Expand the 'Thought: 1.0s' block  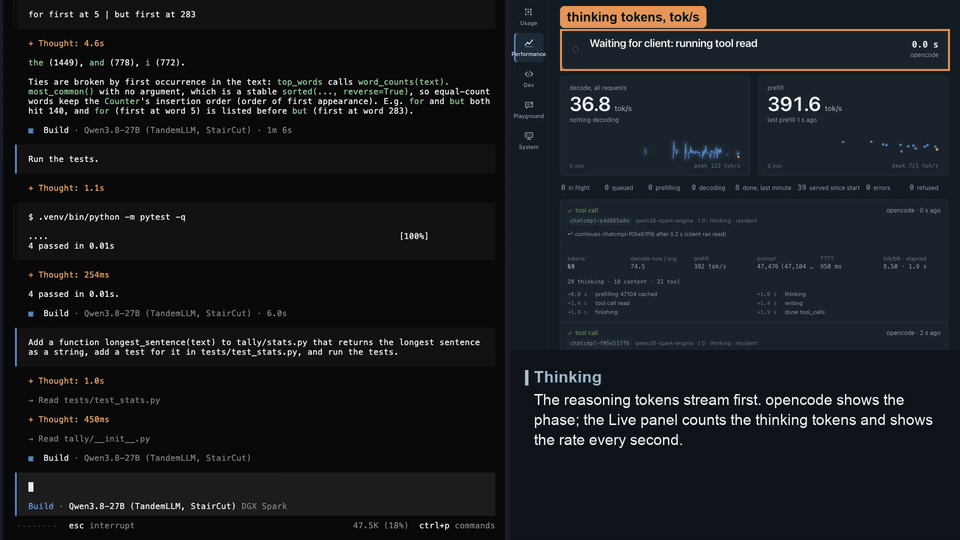tap(66, 381)
